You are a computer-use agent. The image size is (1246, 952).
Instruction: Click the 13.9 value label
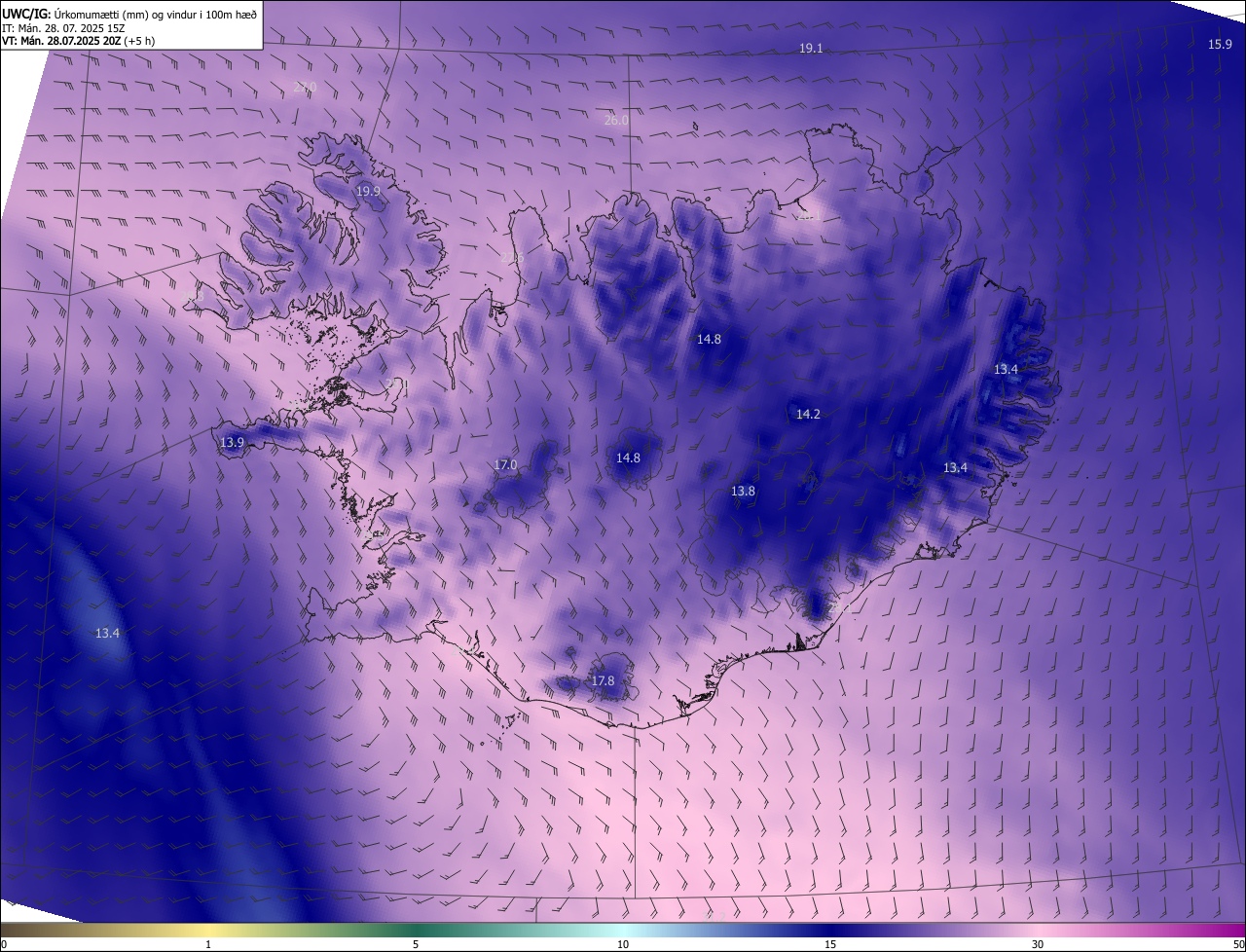pyautogui.click(x=232, y=443)
